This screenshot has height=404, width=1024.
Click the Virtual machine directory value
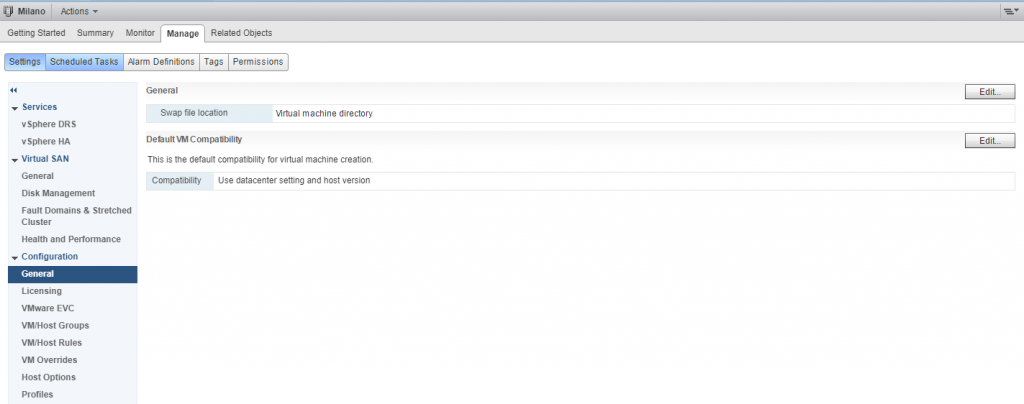pos(324,114)
